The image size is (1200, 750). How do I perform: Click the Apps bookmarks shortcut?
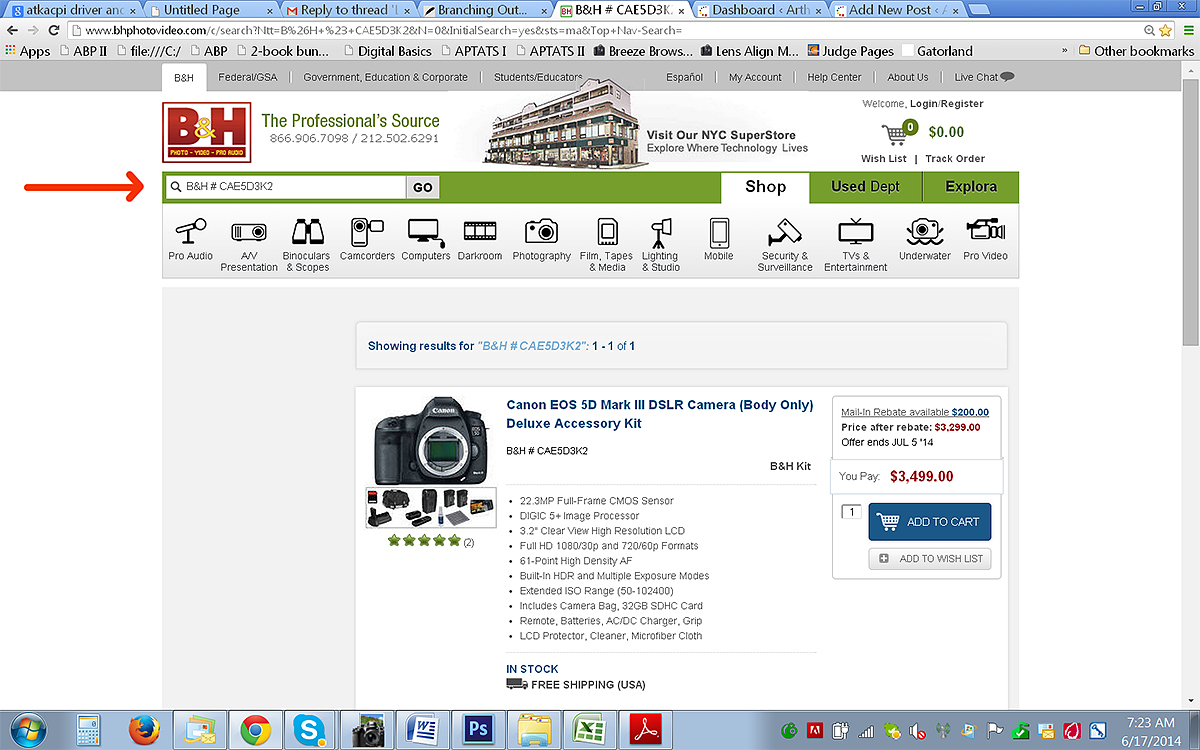pyautogui.click(x=27, y=51)
